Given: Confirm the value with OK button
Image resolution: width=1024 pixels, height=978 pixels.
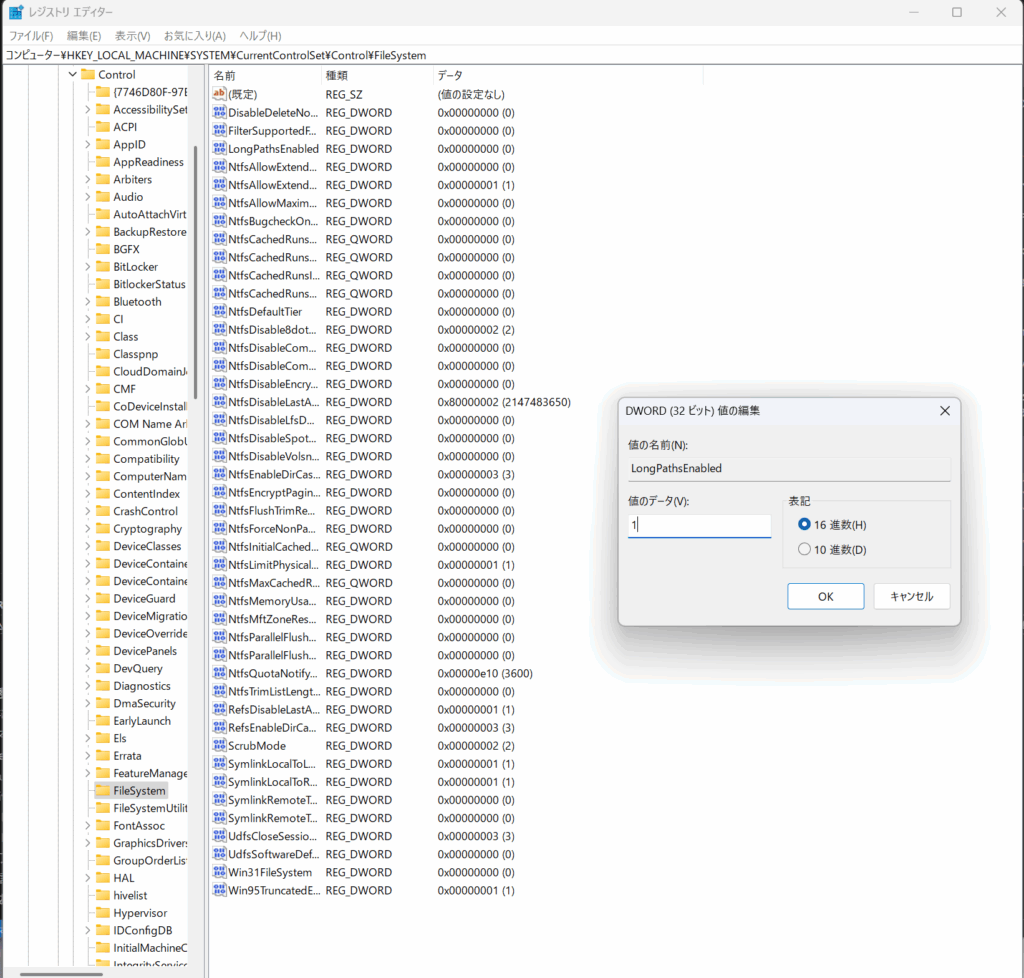Looking at the screenshot, I should [x=825, y=596].
